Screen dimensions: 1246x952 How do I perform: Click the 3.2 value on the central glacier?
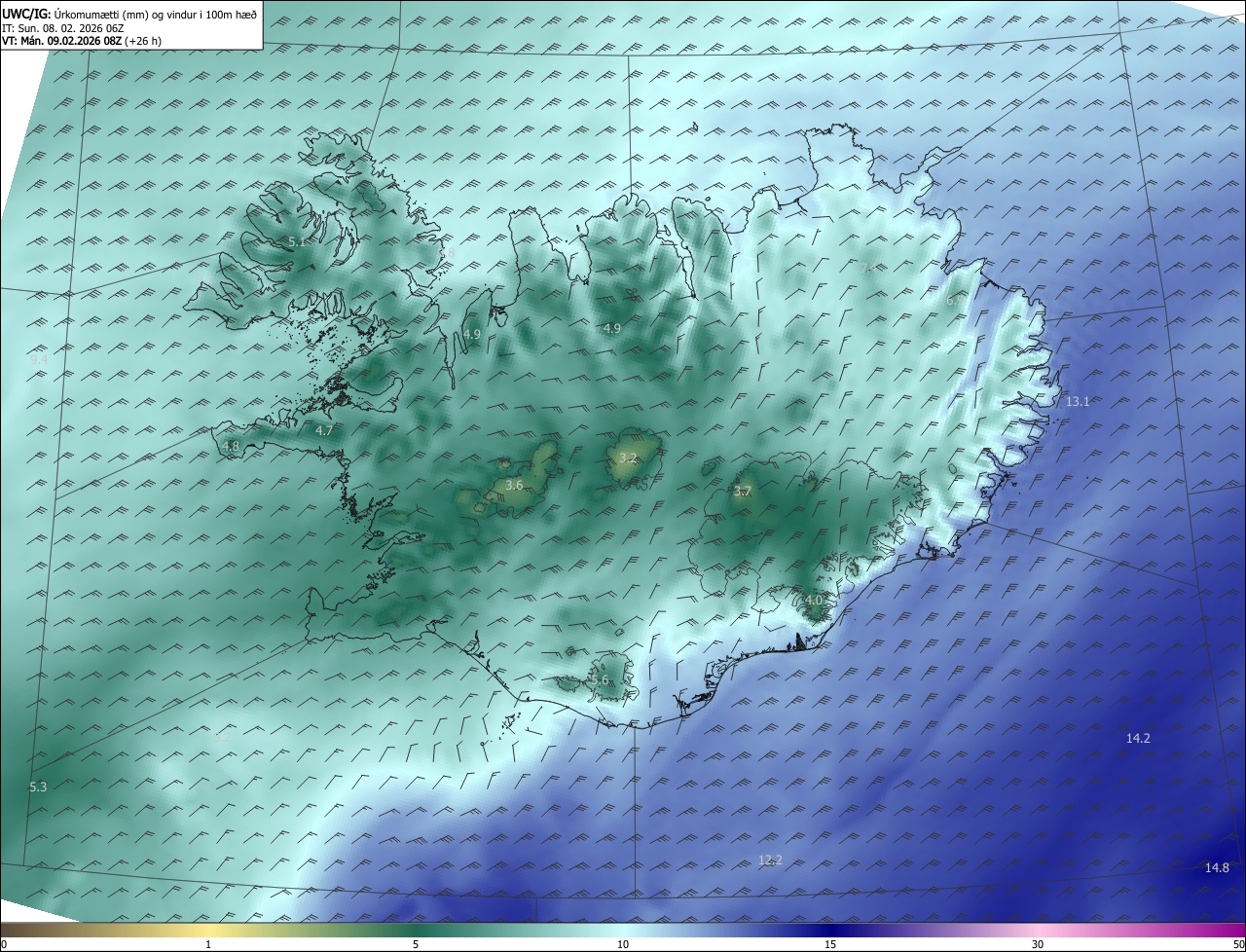(628, 458)
